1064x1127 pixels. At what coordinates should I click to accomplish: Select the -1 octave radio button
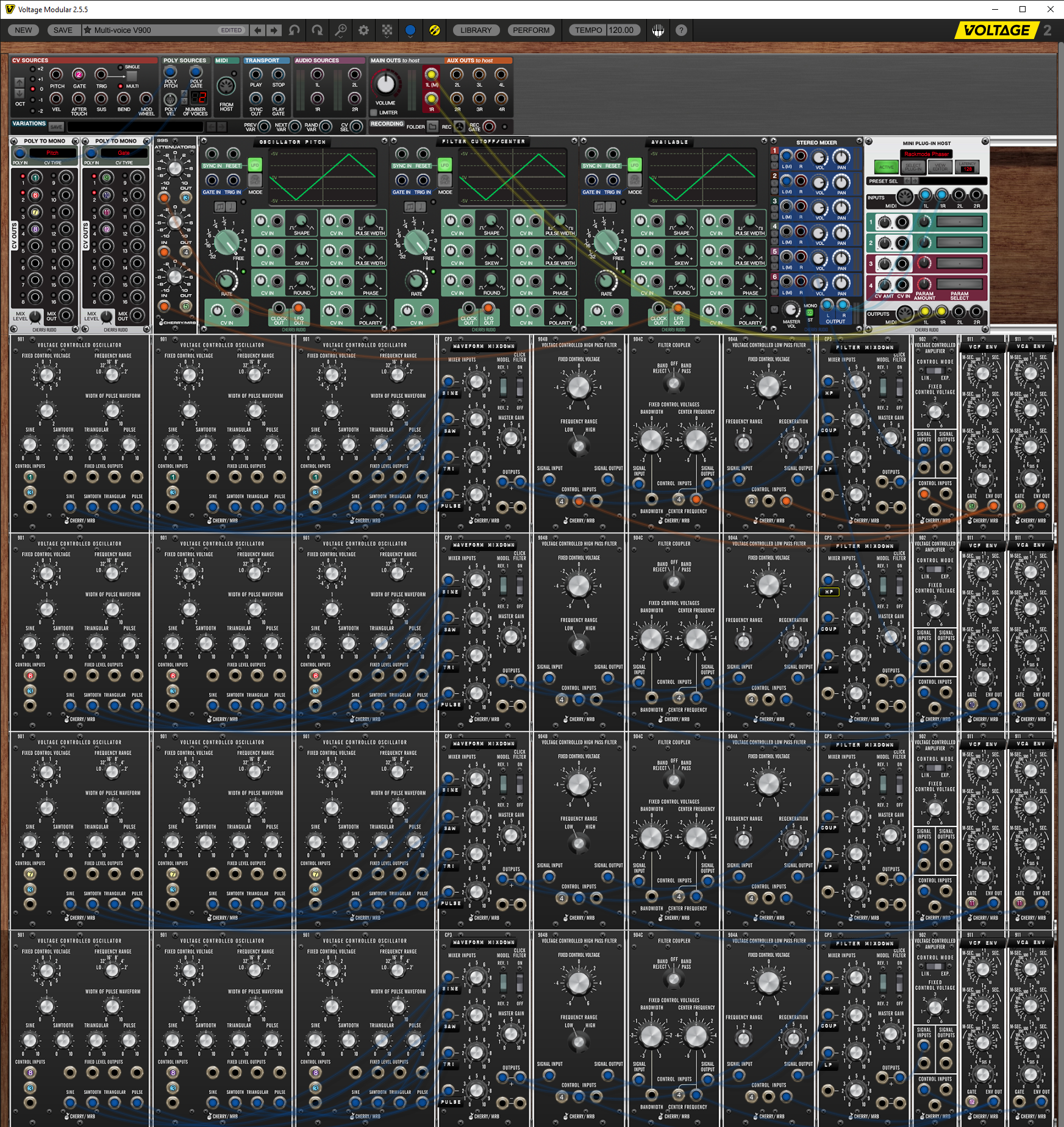click(32, 100)
